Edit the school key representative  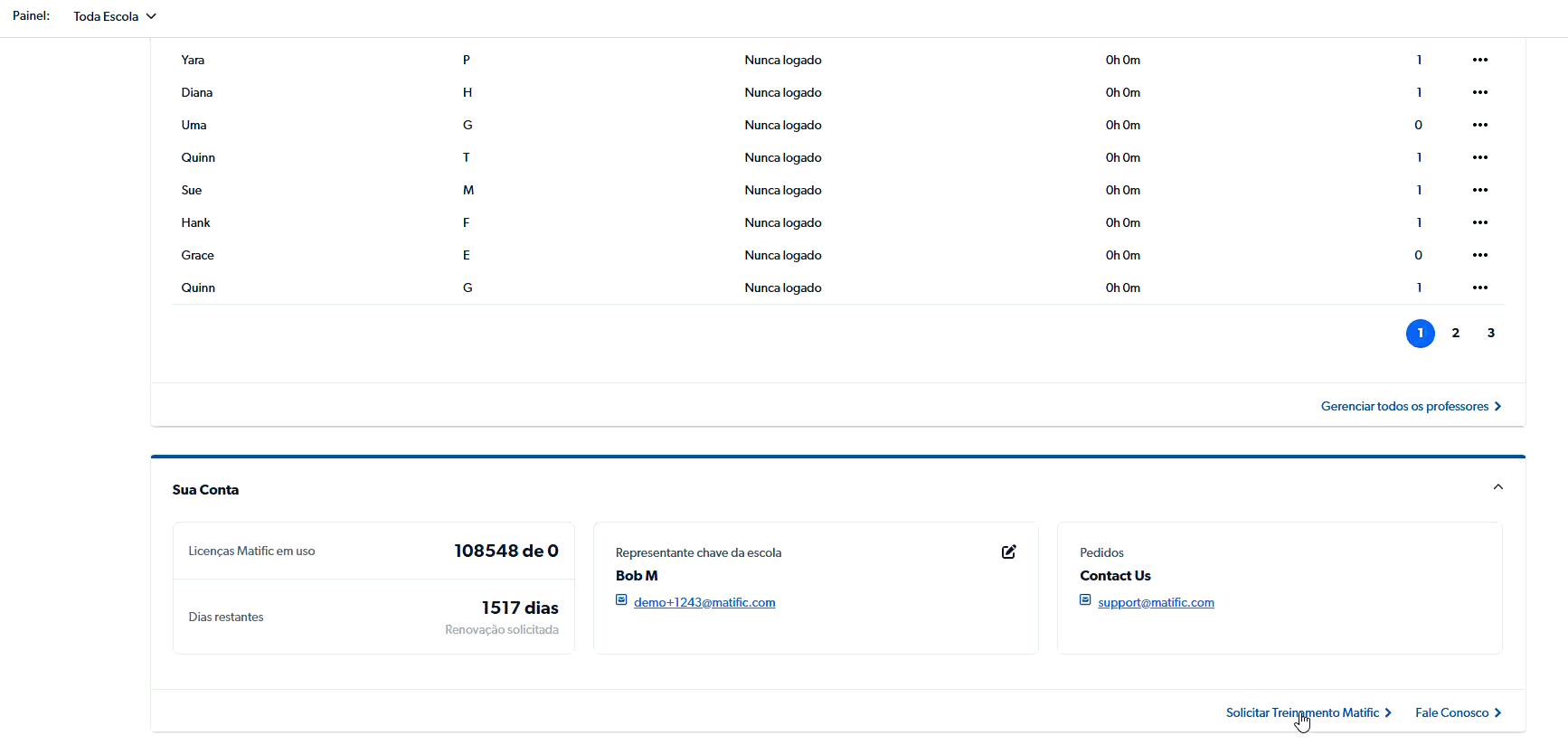pyautogui.click(x=1008, y=552)
